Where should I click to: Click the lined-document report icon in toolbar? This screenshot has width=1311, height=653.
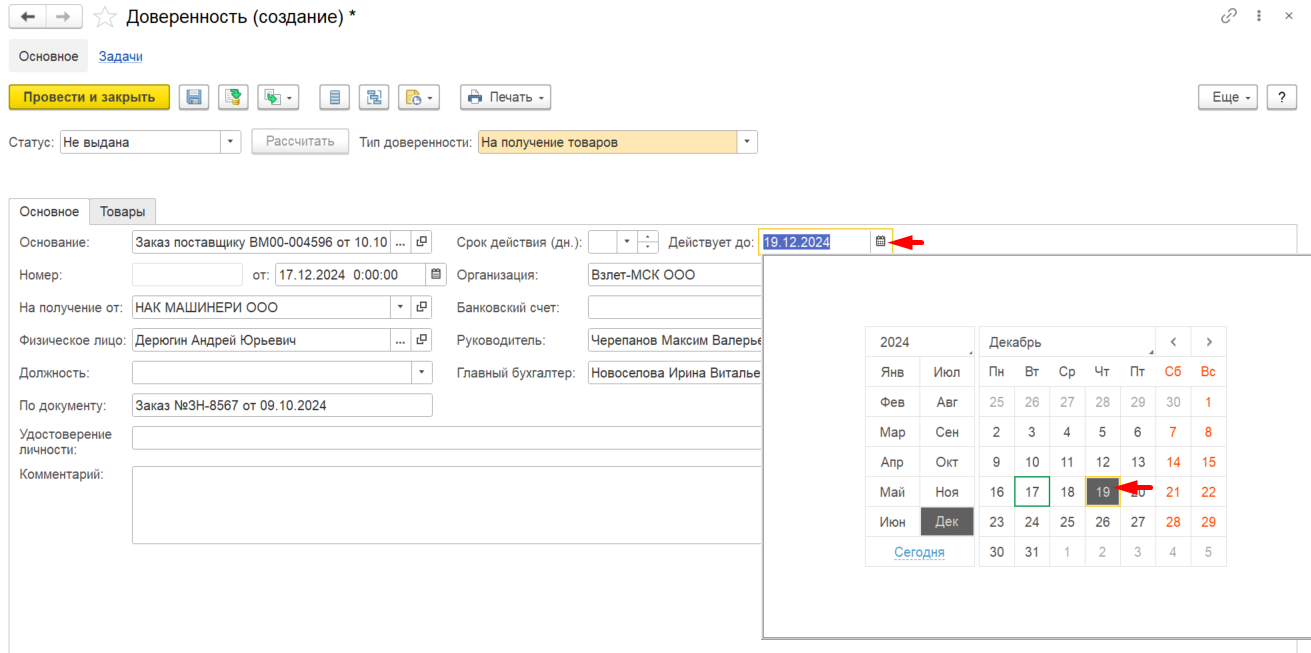point(335,97)
